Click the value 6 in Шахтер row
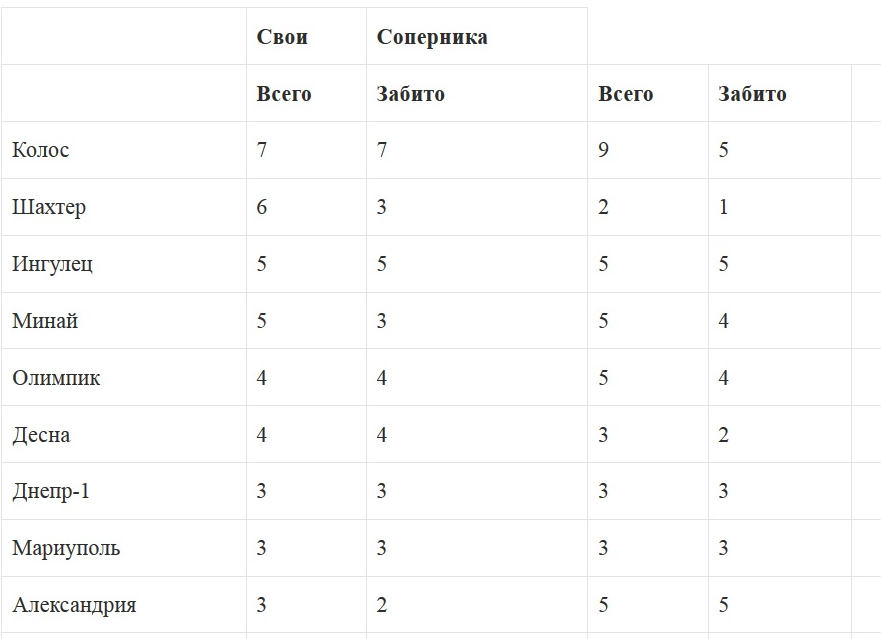881x639 pixels. click(x=262, y=208)
